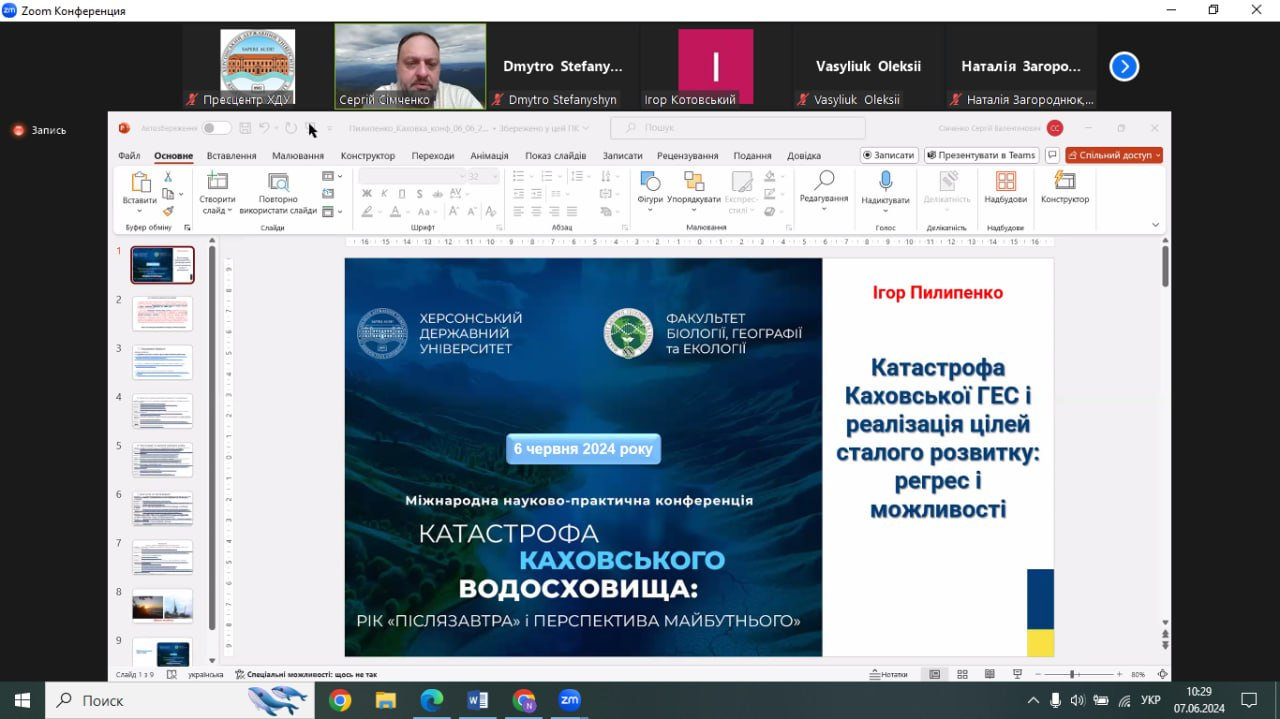The image size is (1280, 719).
Task: Click the Створити слайд new slide icon
Action: click(217, 181)
